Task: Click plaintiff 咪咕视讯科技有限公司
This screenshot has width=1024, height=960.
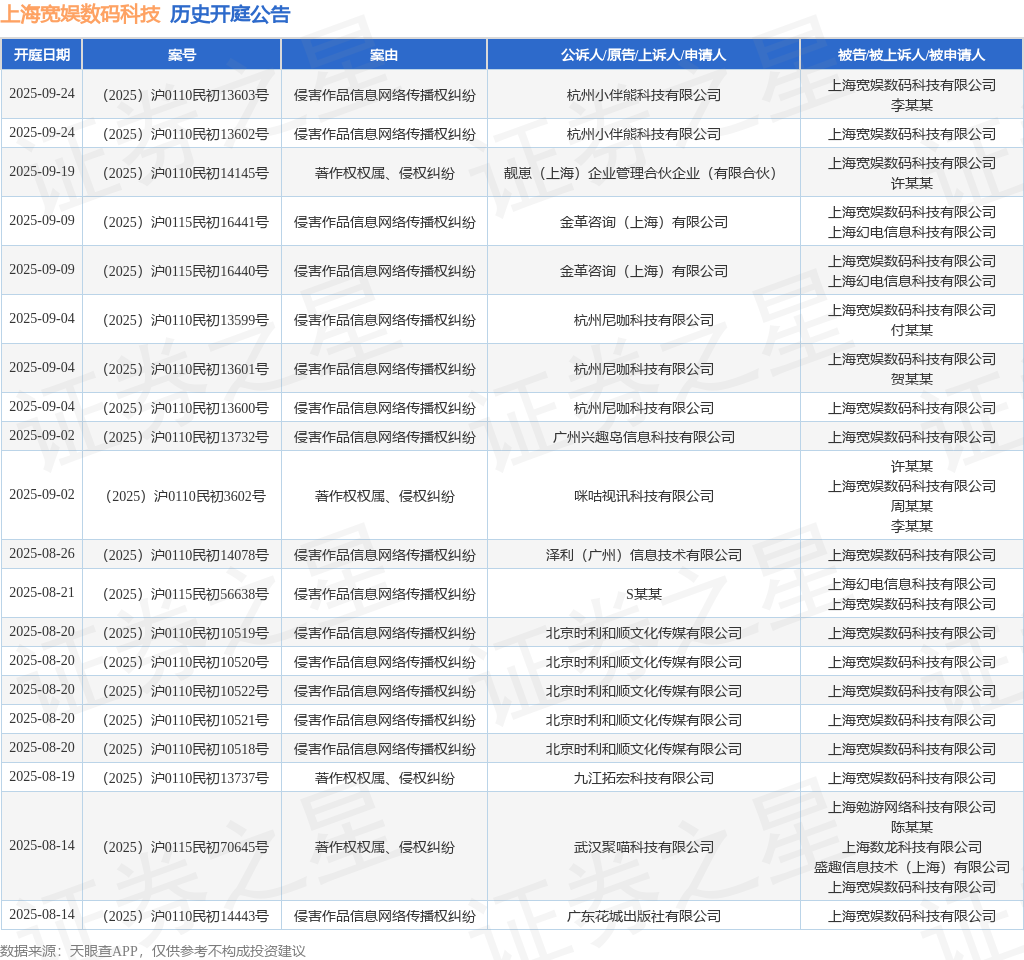Action: pos(643,496)
